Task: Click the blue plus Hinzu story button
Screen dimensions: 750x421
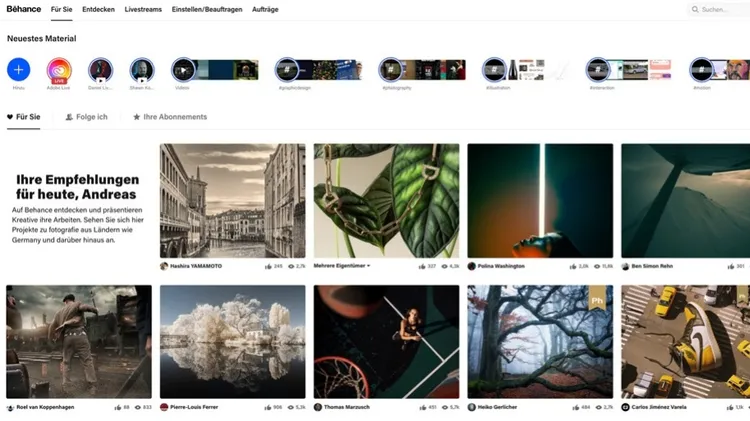Action: 19,69
